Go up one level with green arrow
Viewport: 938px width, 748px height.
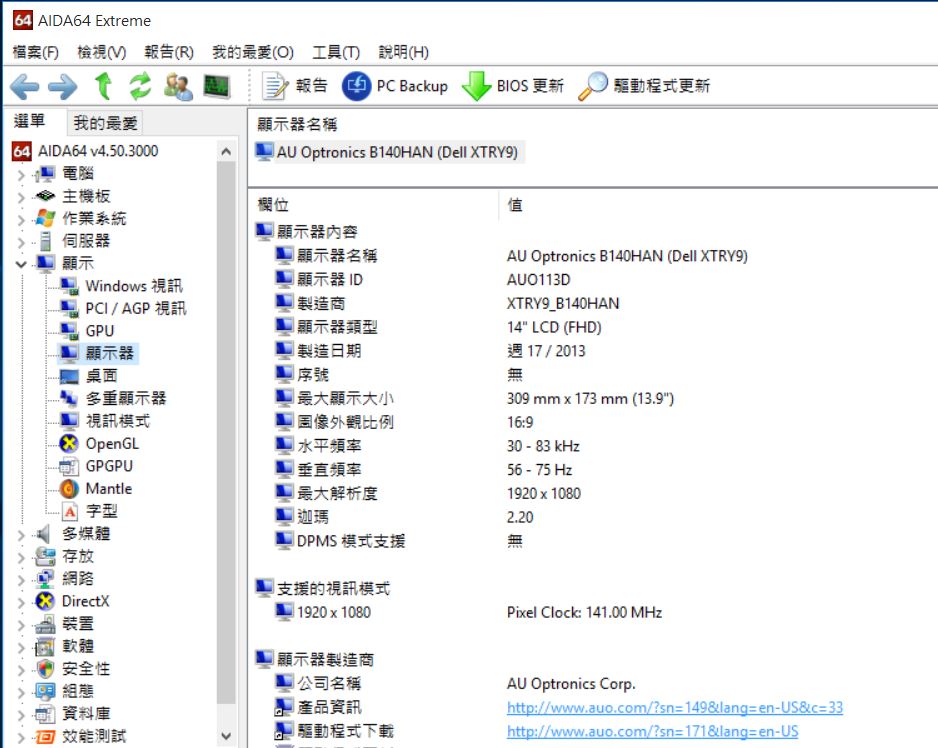point(103,86)
